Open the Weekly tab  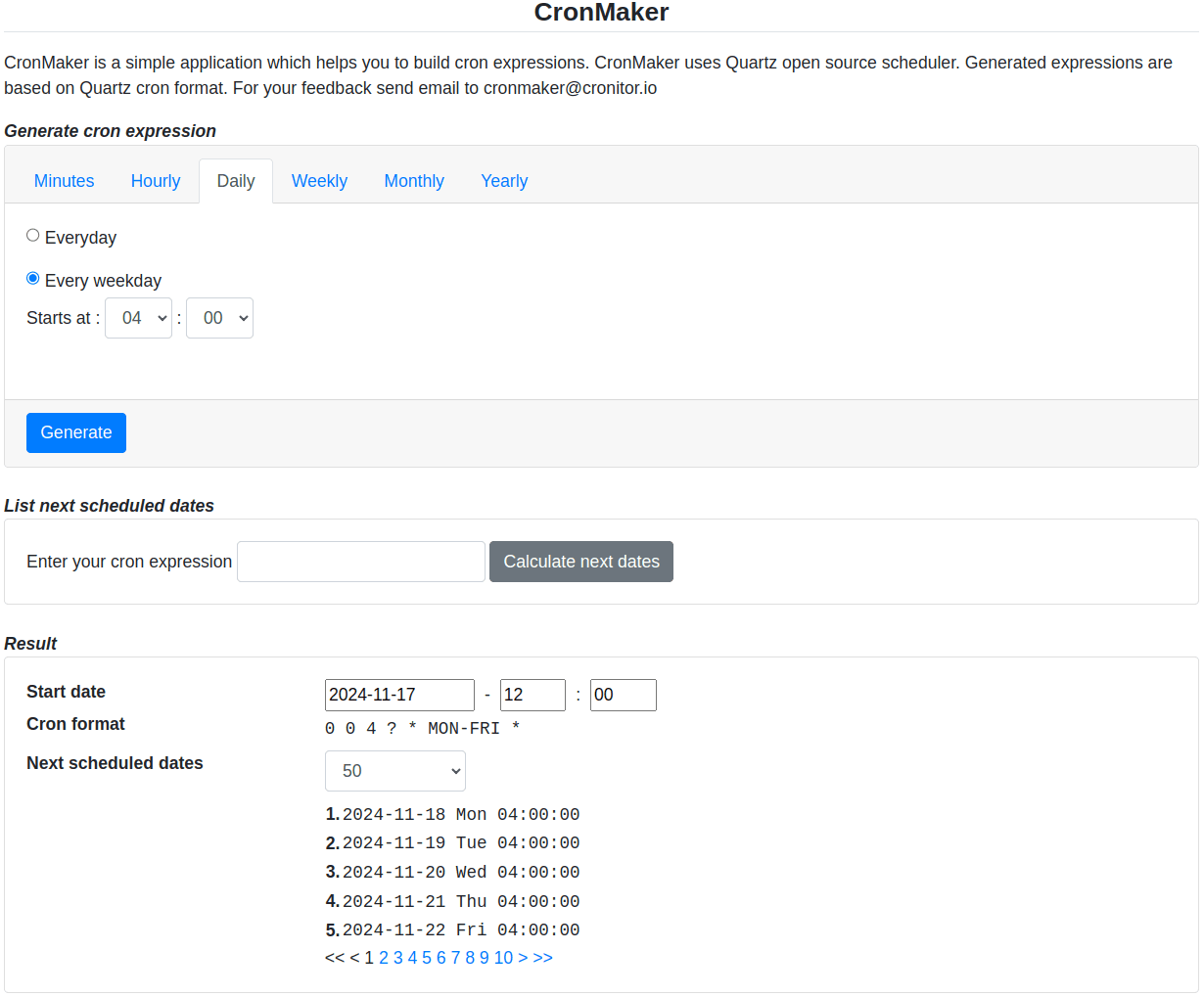[x=319, y=181]
